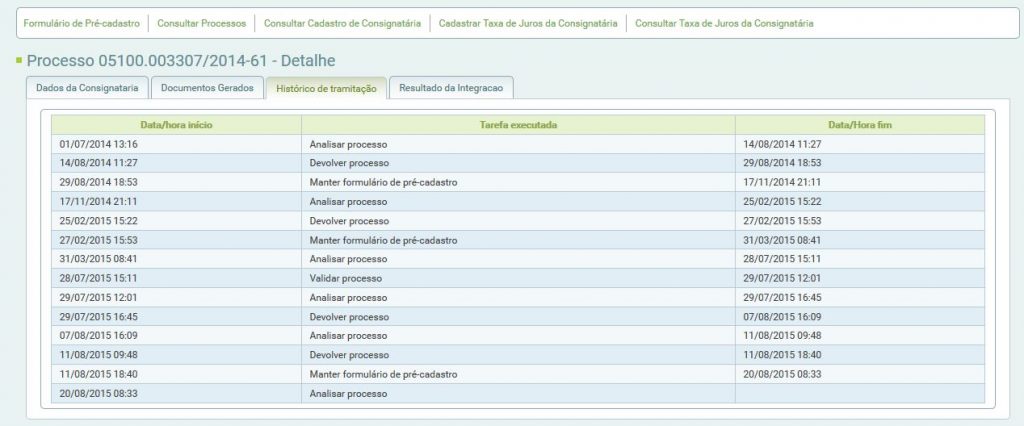
Task: Click Validar processo task cell
Action: point(346,278)
